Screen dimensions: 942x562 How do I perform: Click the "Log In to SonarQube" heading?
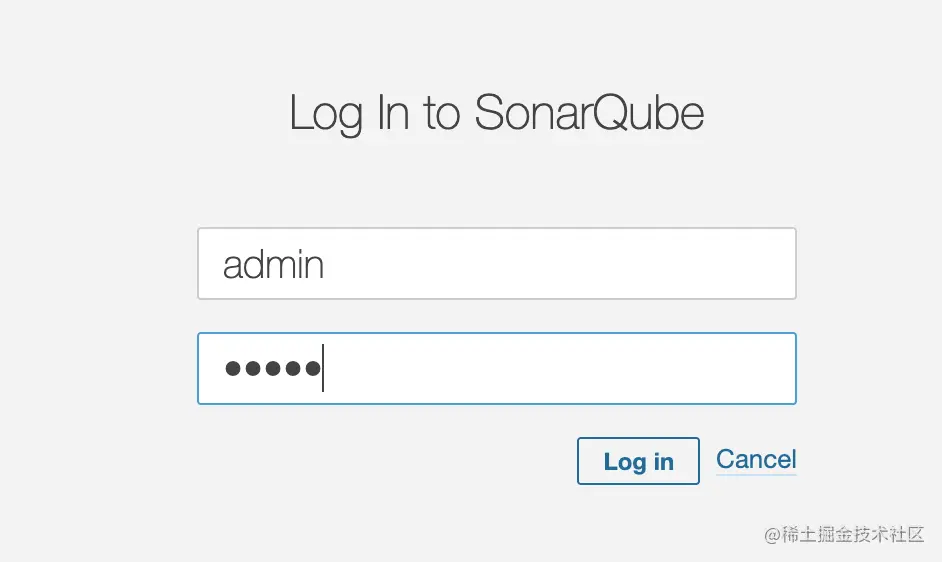[x=496, y=113]
